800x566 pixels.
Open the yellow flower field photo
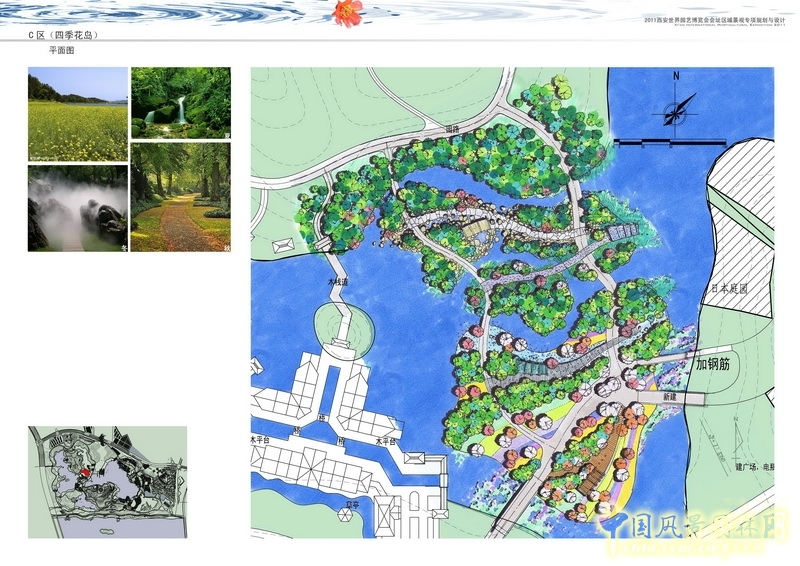[x=77, y=114]
